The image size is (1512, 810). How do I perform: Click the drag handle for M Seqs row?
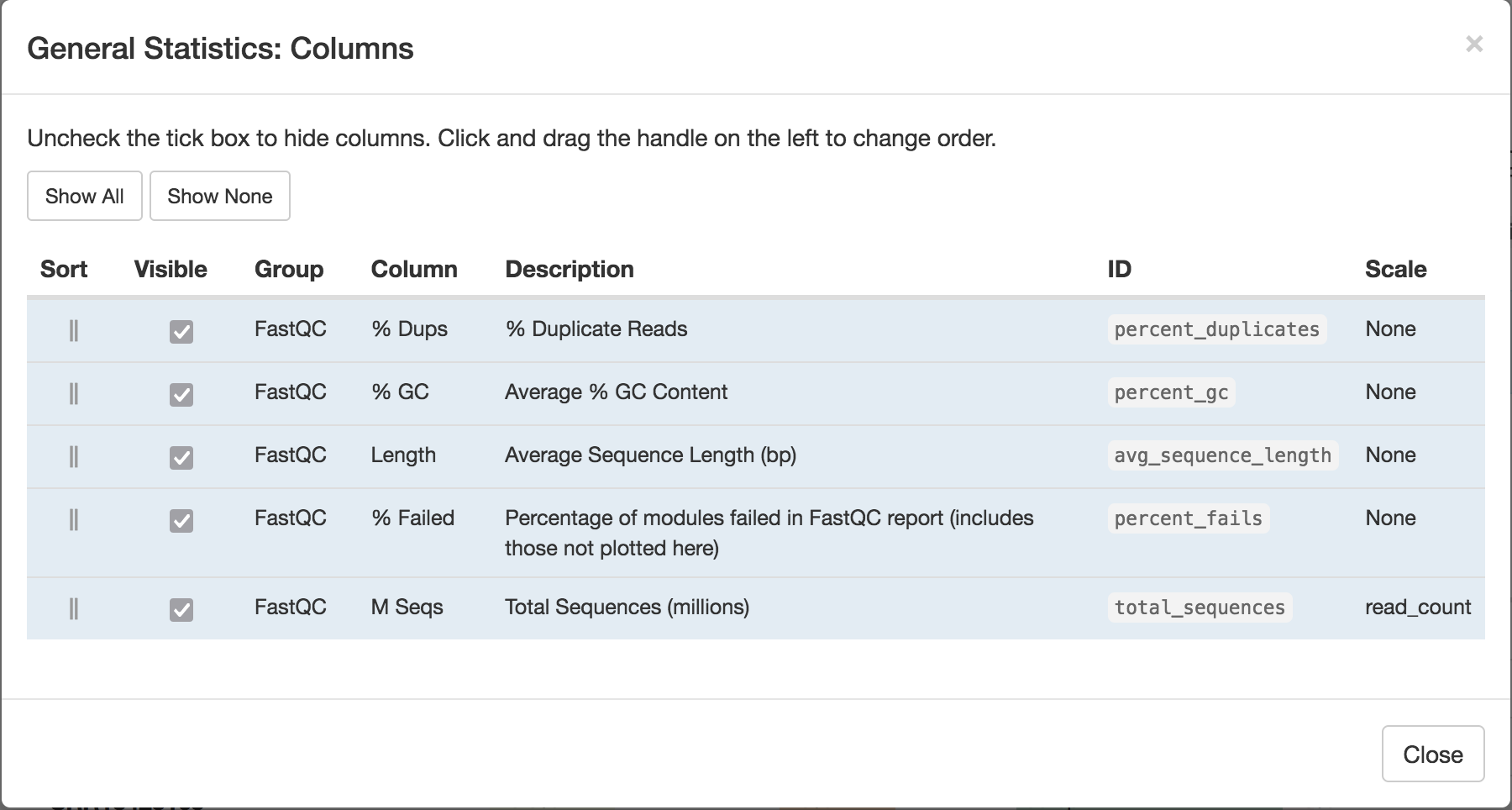coord(74,607)
